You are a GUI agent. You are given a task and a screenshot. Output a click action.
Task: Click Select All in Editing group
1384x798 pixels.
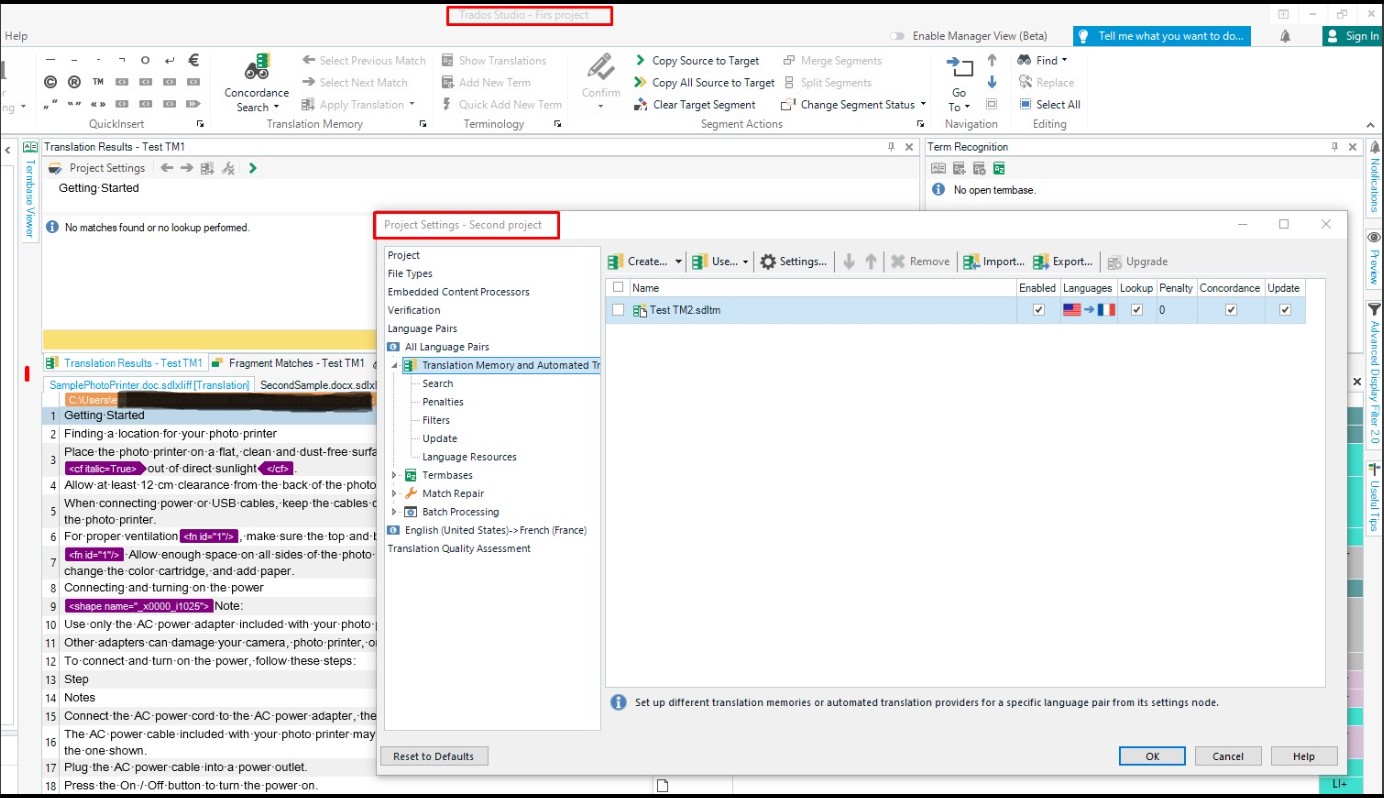click(x=1049, y=105)
